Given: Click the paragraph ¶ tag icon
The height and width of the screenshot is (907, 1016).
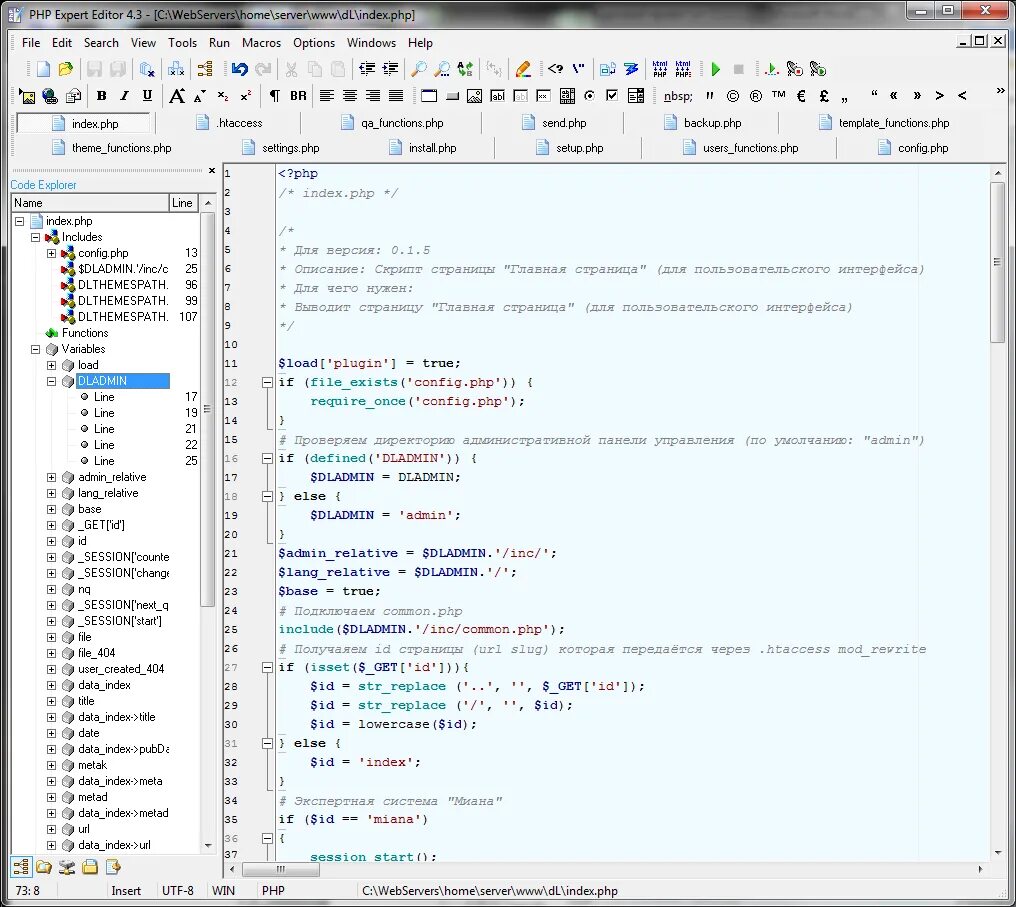Looking at the screenshot, I should click(x=274, y=96).
